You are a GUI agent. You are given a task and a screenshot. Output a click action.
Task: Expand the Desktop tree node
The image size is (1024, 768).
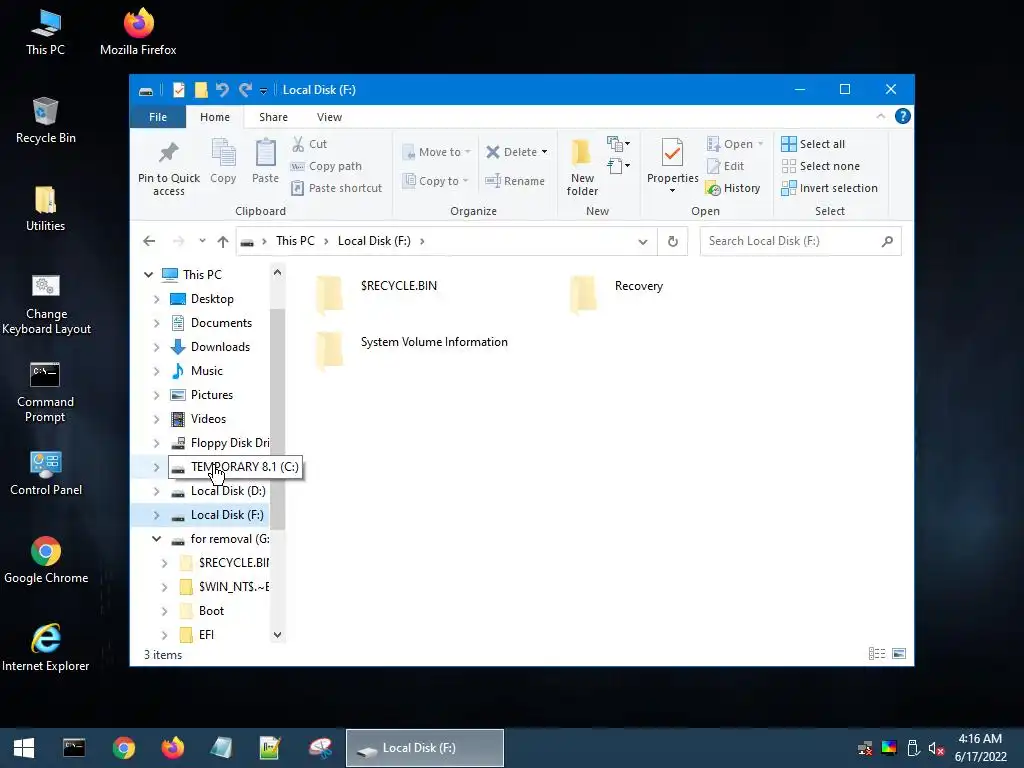pyautogui.click(x=156, y=298)
